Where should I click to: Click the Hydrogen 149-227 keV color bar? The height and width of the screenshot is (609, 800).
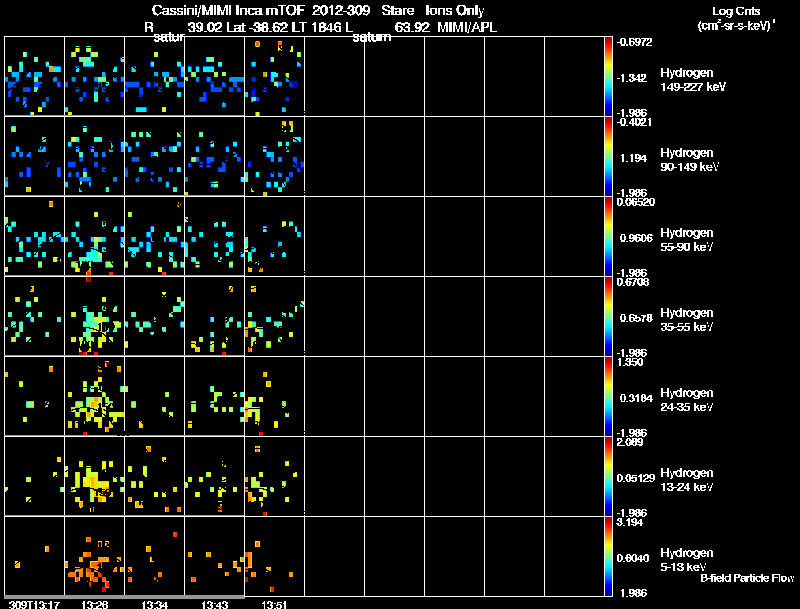click(608, 76)
